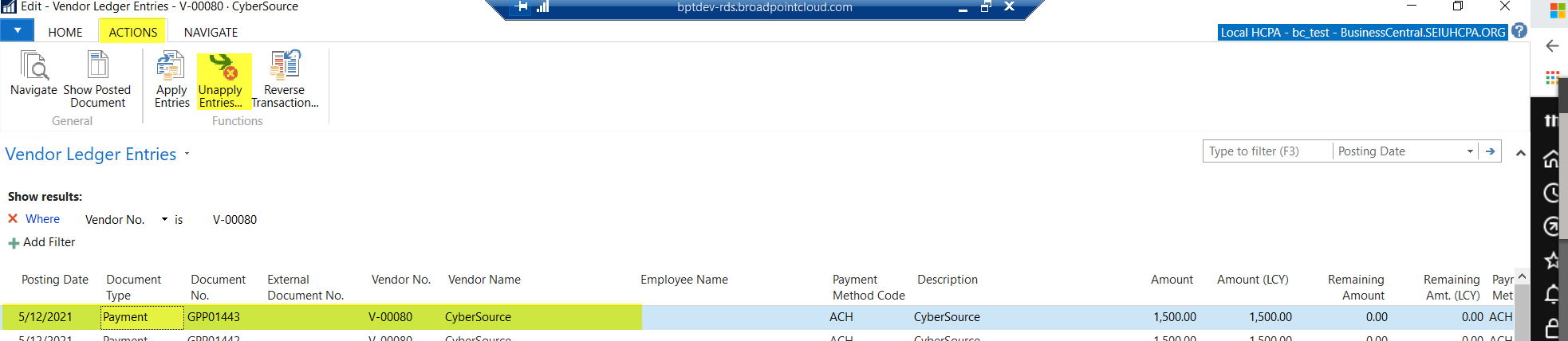
Task: Click the External Document No. column header
Action: point(305,288)
